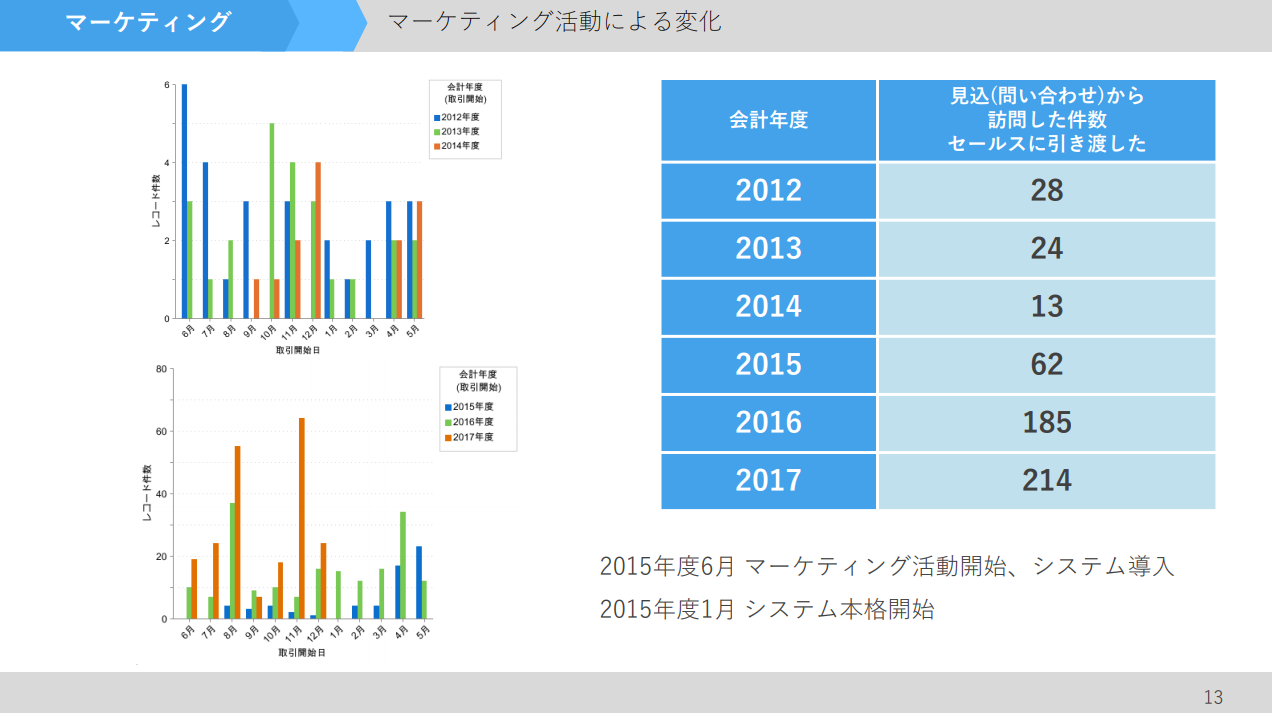1272x713 pixels.
Task: Select the マーケティング section tab
Action: coord(148,22)
